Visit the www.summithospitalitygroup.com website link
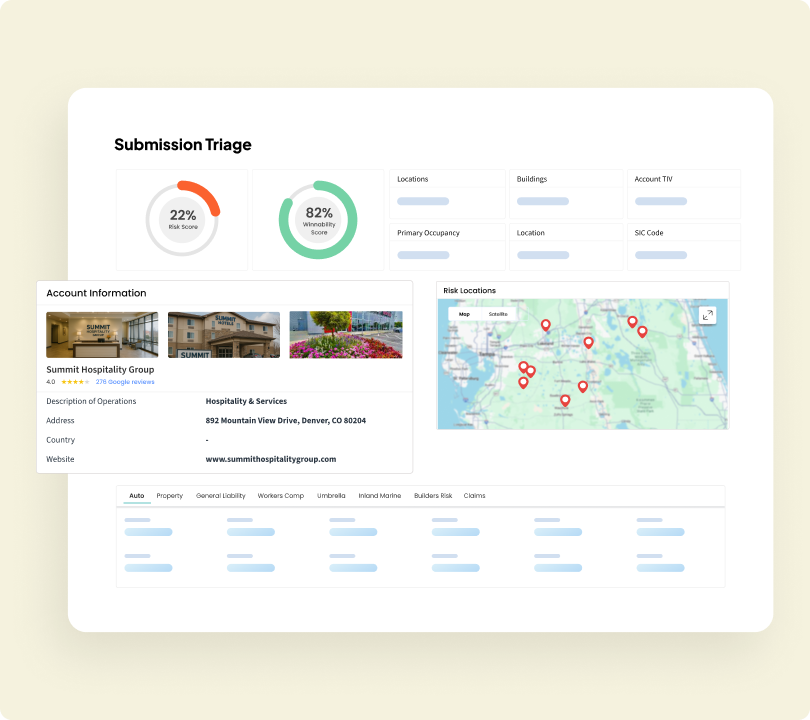 tap(270, 459)
